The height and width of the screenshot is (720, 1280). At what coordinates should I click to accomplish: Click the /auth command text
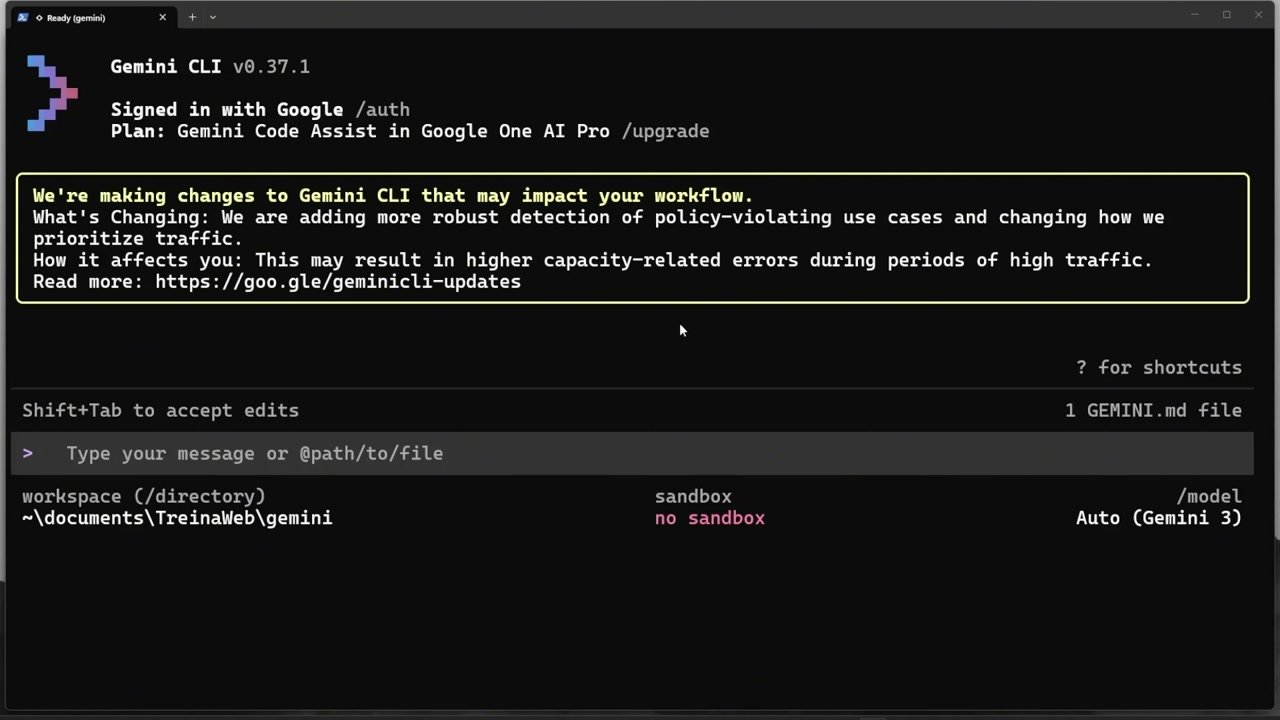coord(382,110)
